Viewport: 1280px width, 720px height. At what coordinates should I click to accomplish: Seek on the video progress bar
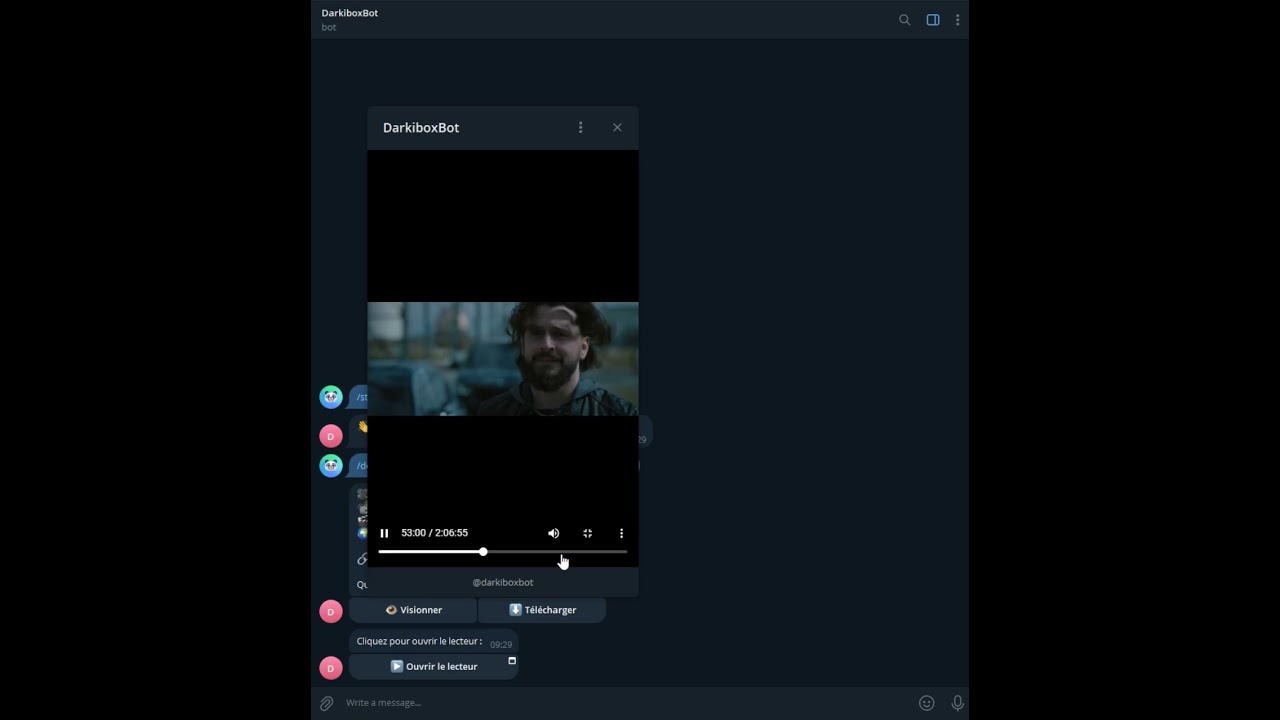tap(503, 552)
